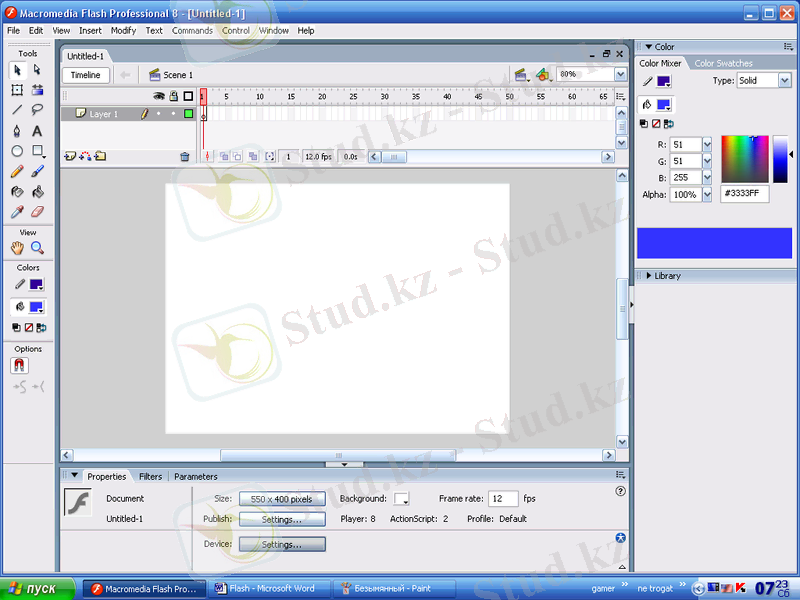800x600 pixels.
Task: Toggle the Timeline button
Action: pos(86,75)
